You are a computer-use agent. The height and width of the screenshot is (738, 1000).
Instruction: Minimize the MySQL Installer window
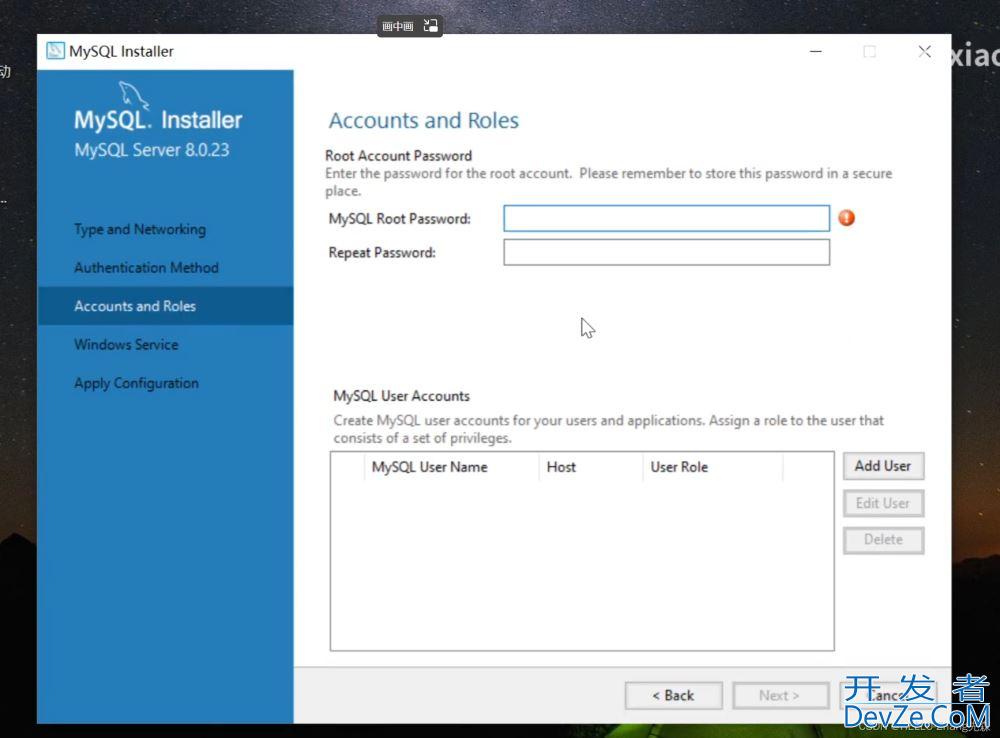pyautogui.click(x=816, y=51)
